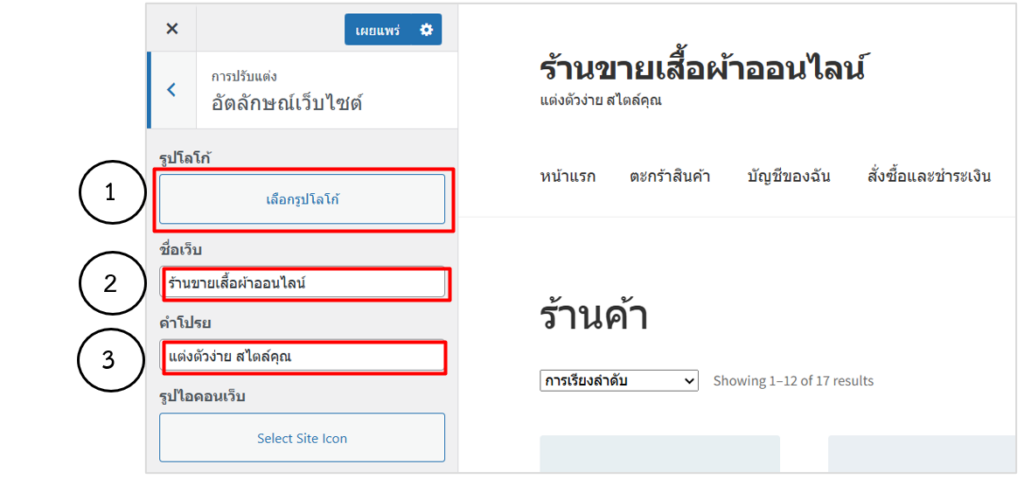Open the การเรียงลำดับ sorting dropdown

[x=618, y=381]
